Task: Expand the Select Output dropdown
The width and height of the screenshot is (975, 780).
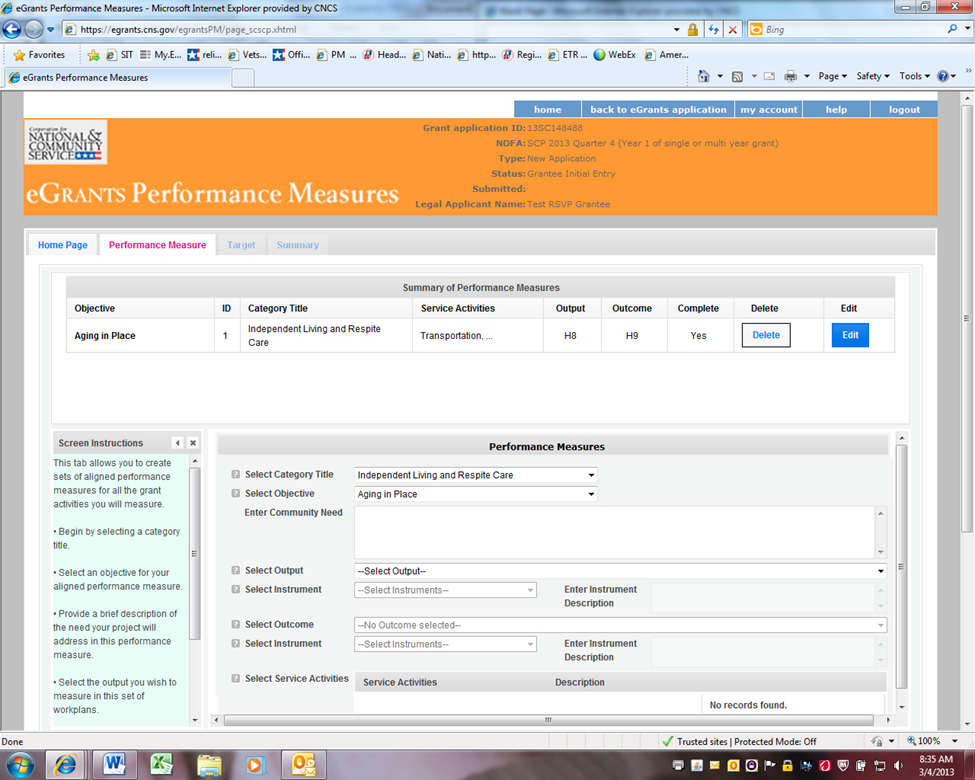Action: [x=620, y=571]
